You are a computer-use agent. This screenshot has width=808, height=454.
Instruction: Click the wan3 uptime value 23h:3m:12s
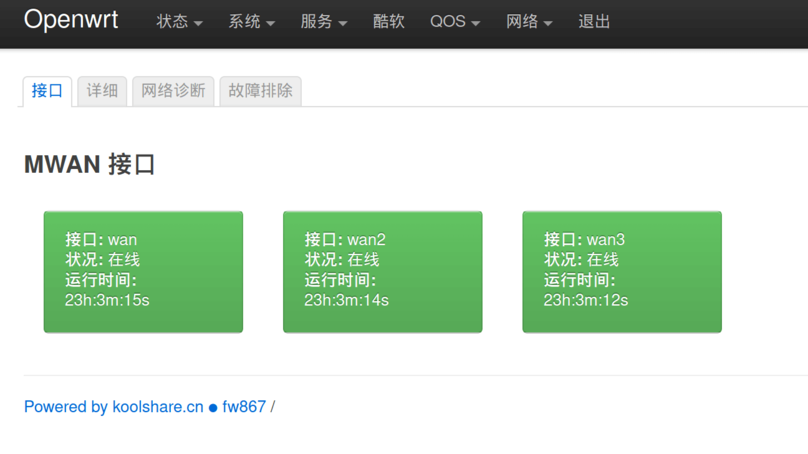tap(586, 300)
